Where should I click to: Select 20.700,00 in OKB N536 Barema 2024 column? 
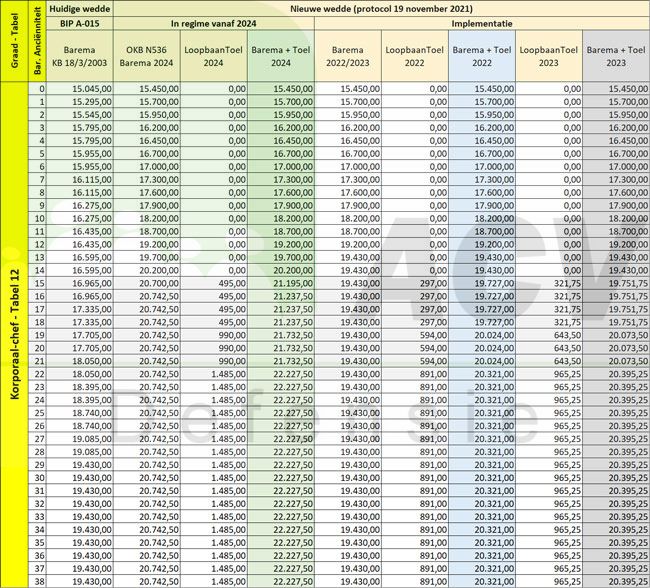point(147,283)
